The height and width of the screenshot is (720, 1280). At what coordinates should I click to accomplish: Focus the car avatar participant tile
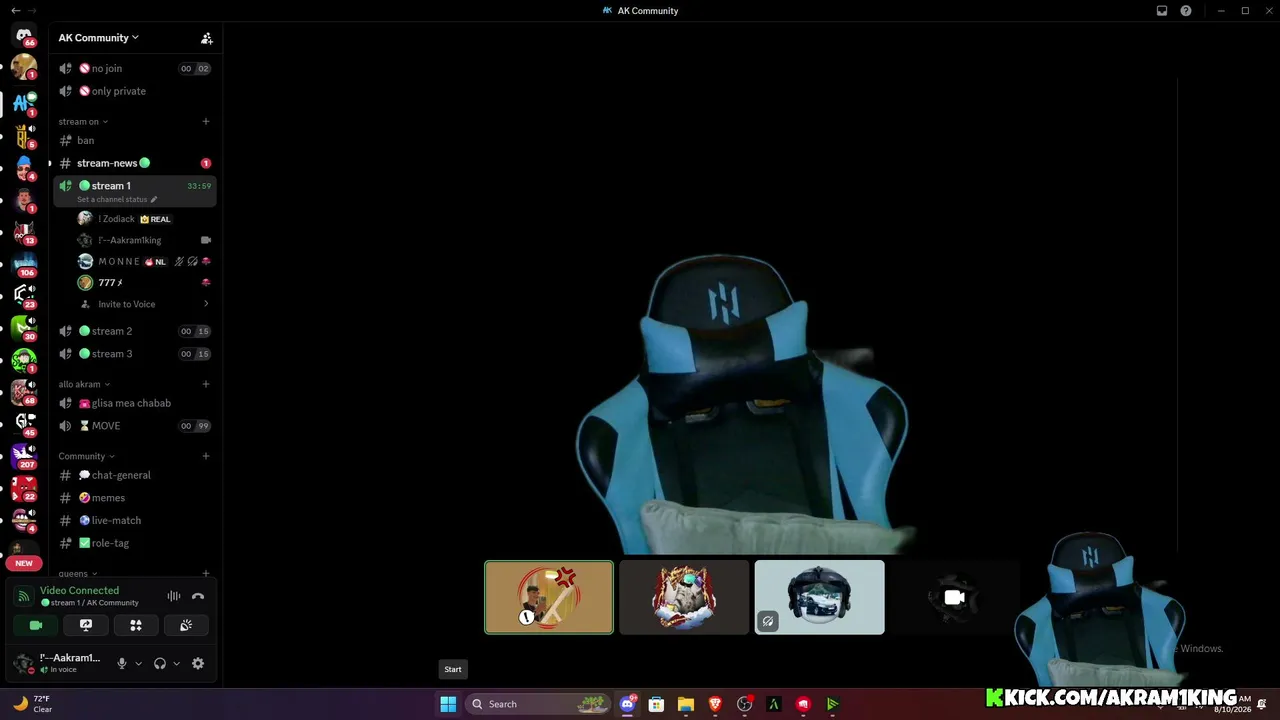(819, 597)
